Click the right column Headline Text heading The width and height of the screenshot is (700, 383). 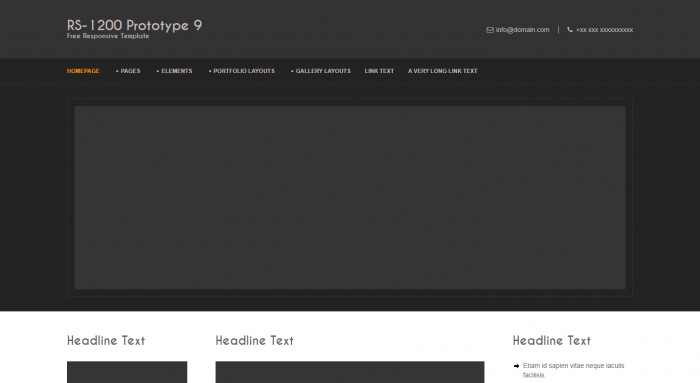pyautogui.click(x=552, y=341)
